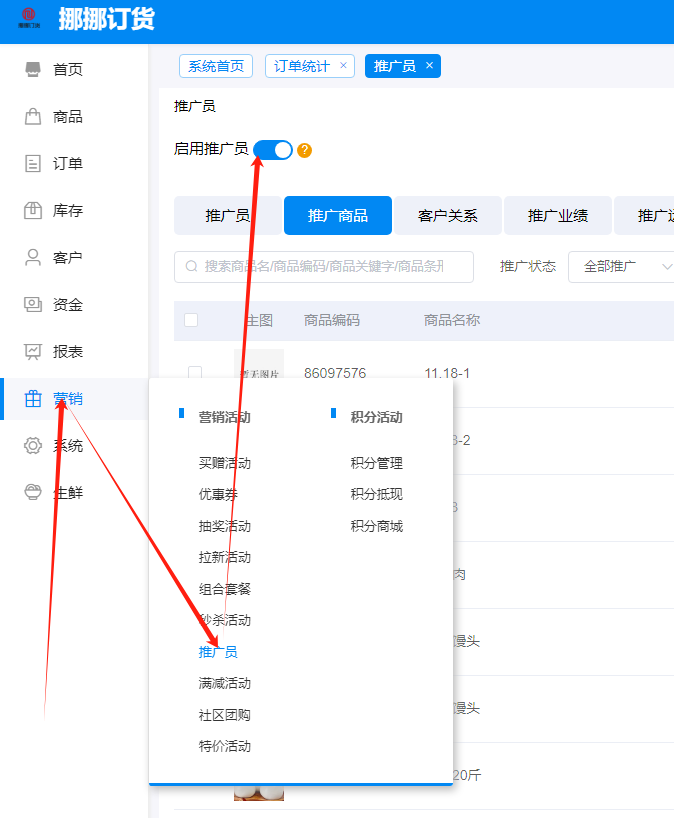Check the select-all checkbox in table header
Image resolution: width=674 pixels, height=818 pixels.
tap(191, 320)
